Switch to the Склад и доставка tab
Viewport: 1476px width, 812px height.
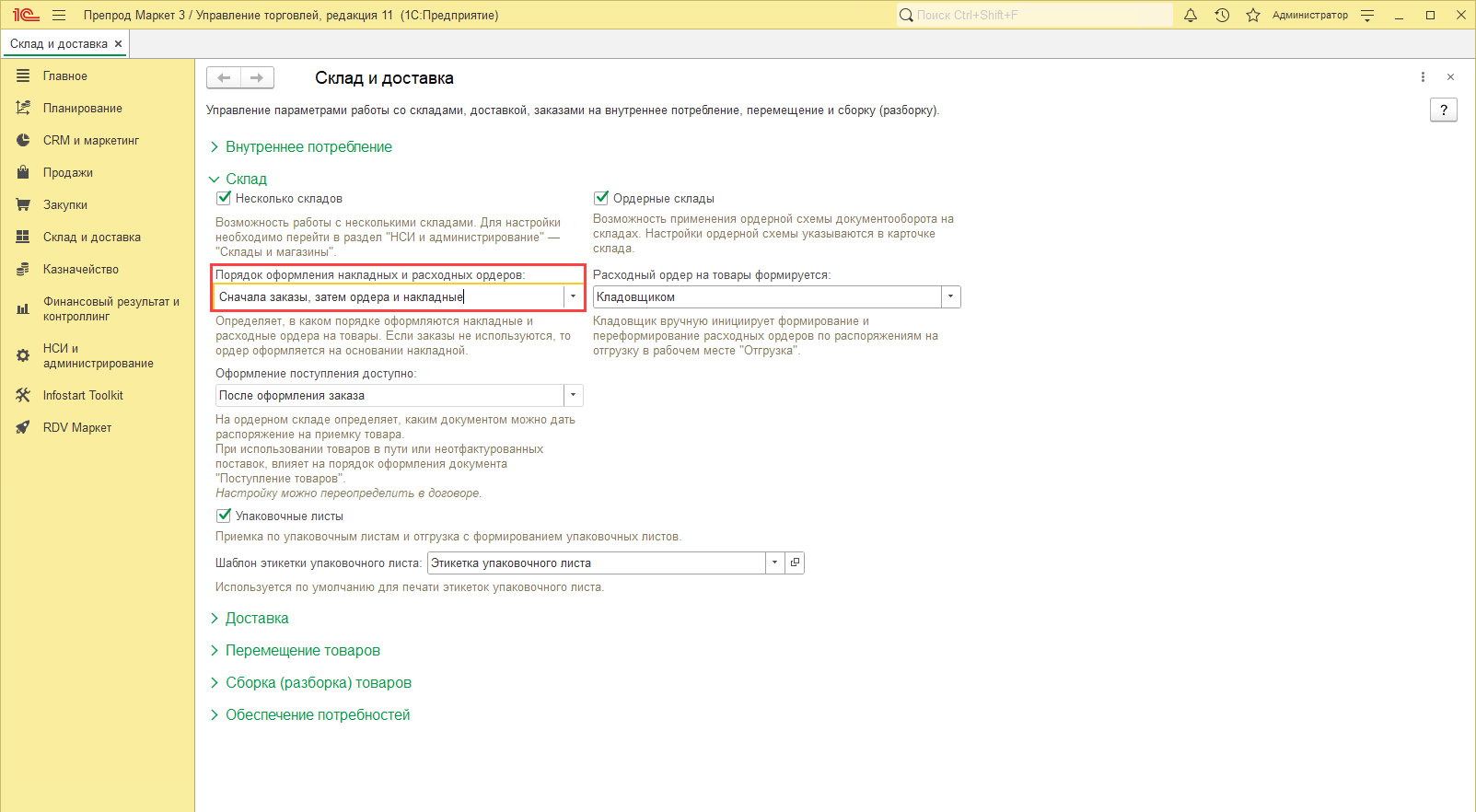[59, 43]
